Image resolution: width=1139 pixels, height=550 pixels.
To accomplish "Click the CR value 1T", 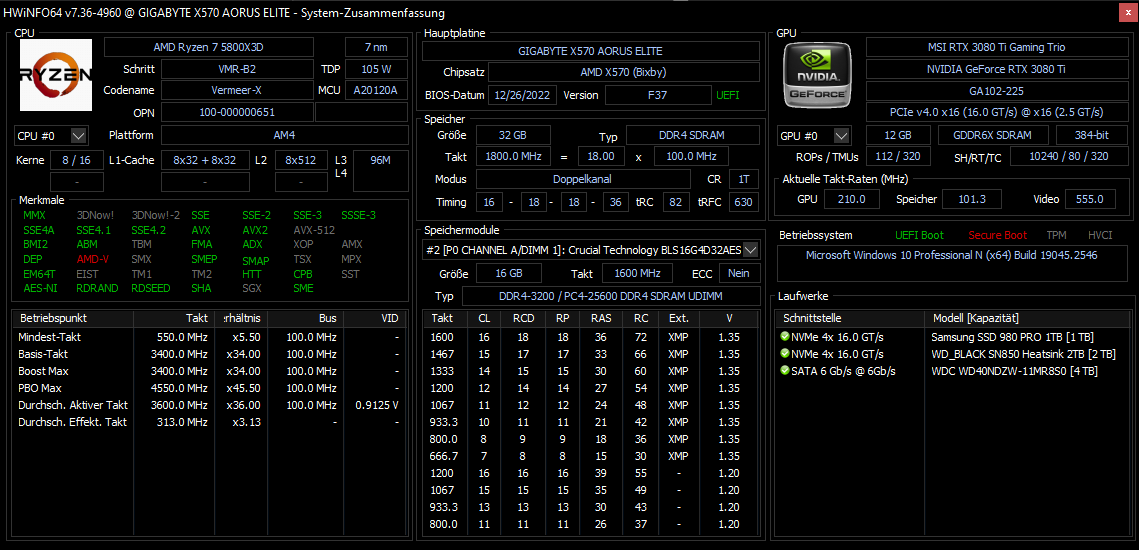I will pyautogui.click(x=743, y=179).
